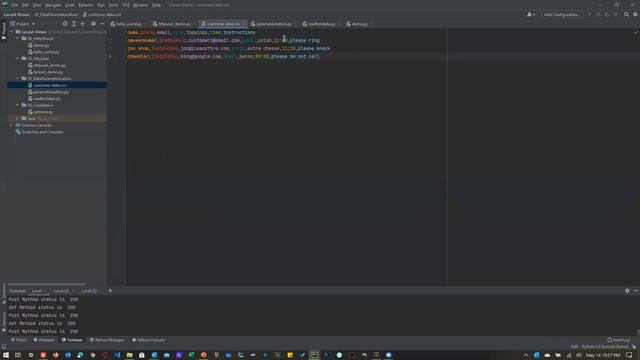This screenshot has width=640, height=360.
Task: Open the Help menu
Action: click(x=156, y=5)
